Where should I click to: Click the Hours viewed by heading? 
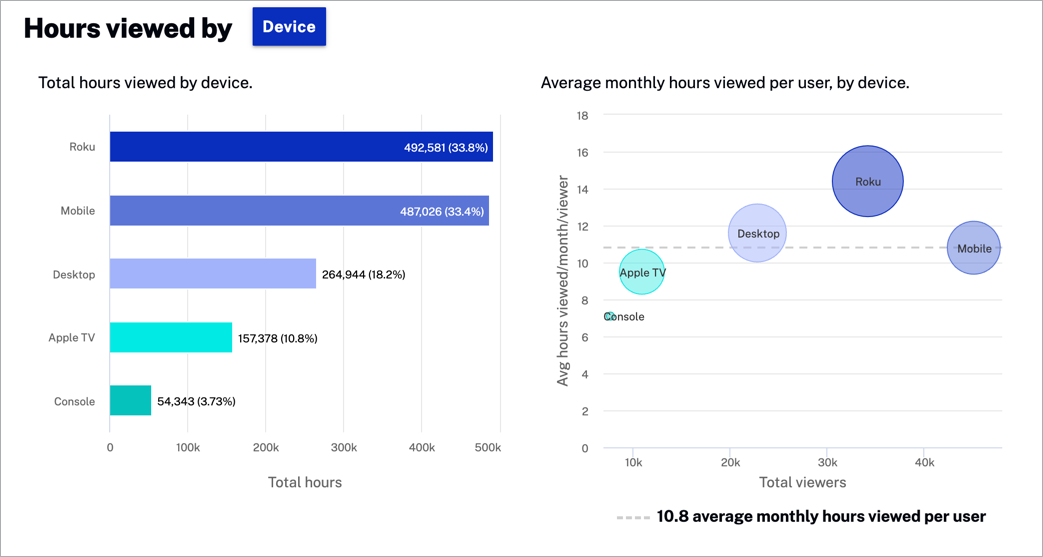[x=128, y=29]
